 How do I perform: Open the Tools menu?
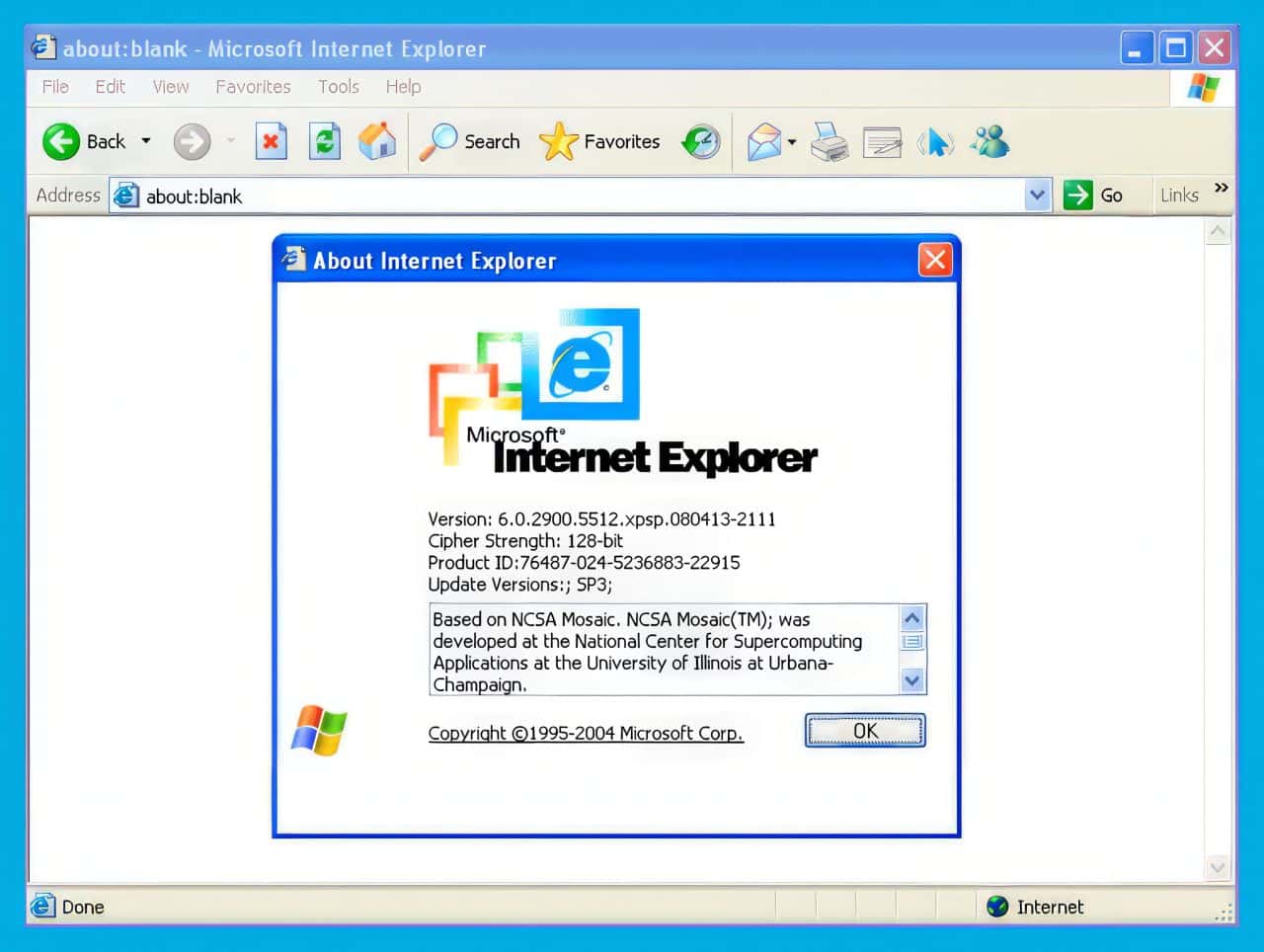point(338,87)
